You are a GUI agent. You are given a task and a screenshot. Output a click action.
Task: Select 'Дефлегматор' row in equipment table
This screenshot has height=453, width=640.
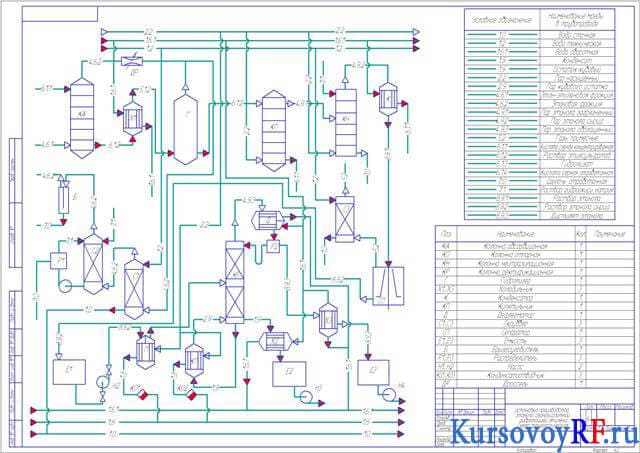535,315
